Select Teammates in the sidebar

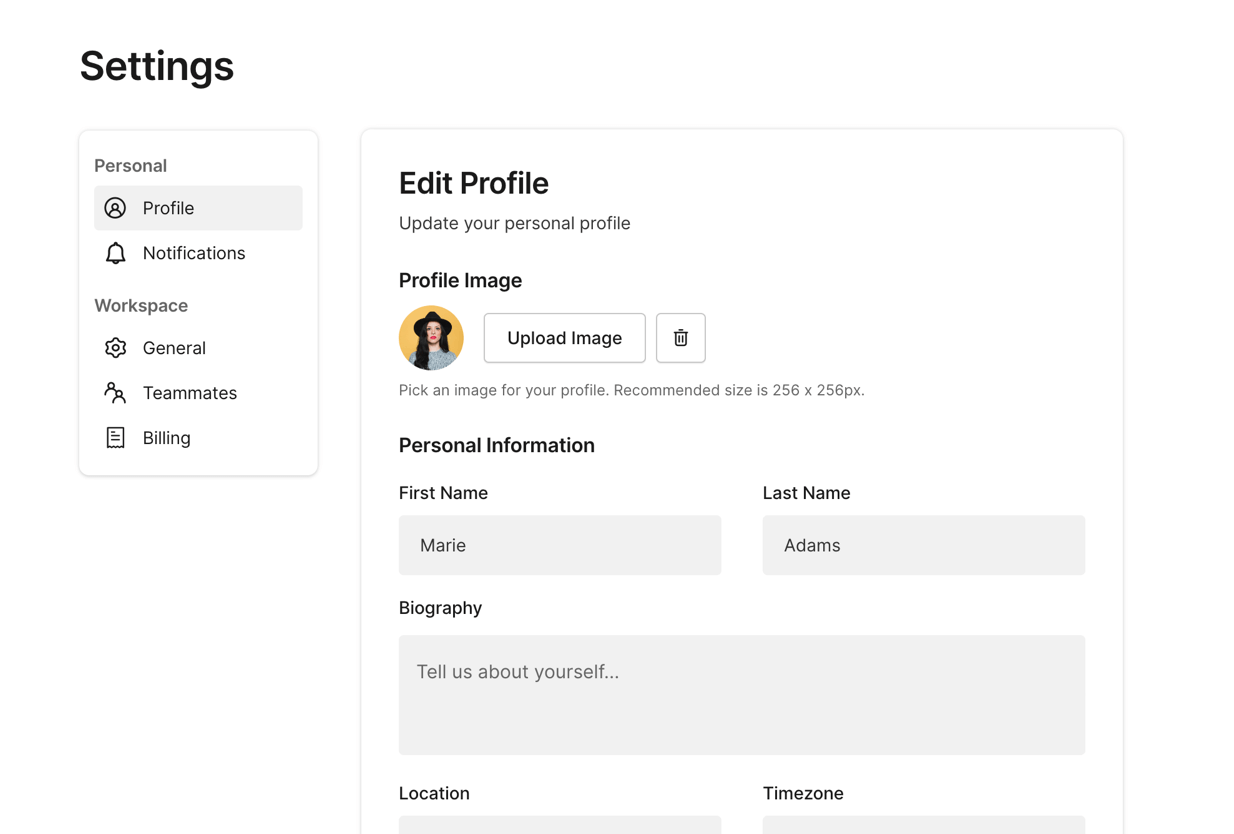(x=190, y=393)
